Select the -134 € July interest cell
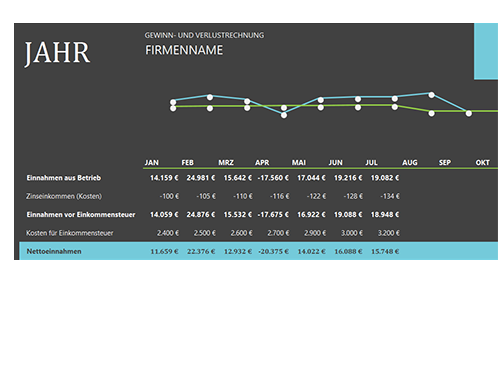 (x=389, y=196)
